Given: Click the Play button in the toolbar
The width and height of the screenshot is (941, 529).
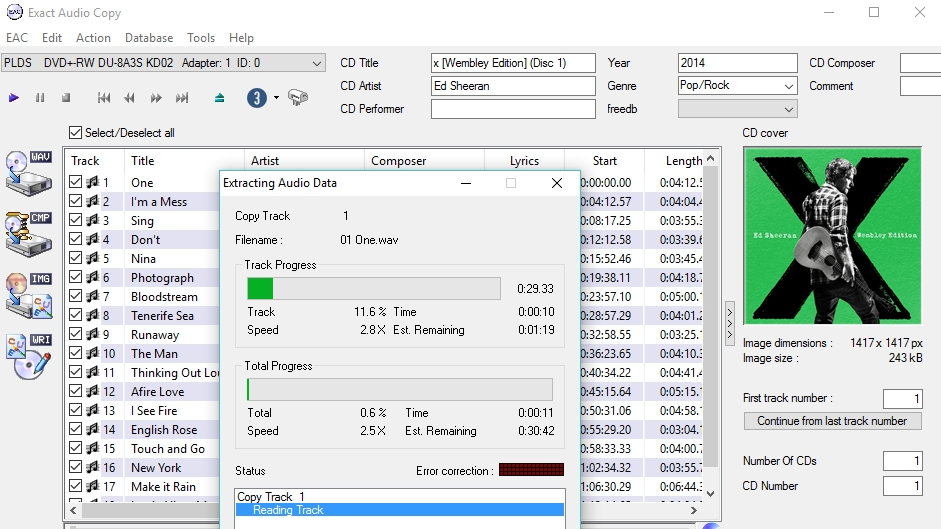Looking at the screenshot, I should tap(14, 98).
